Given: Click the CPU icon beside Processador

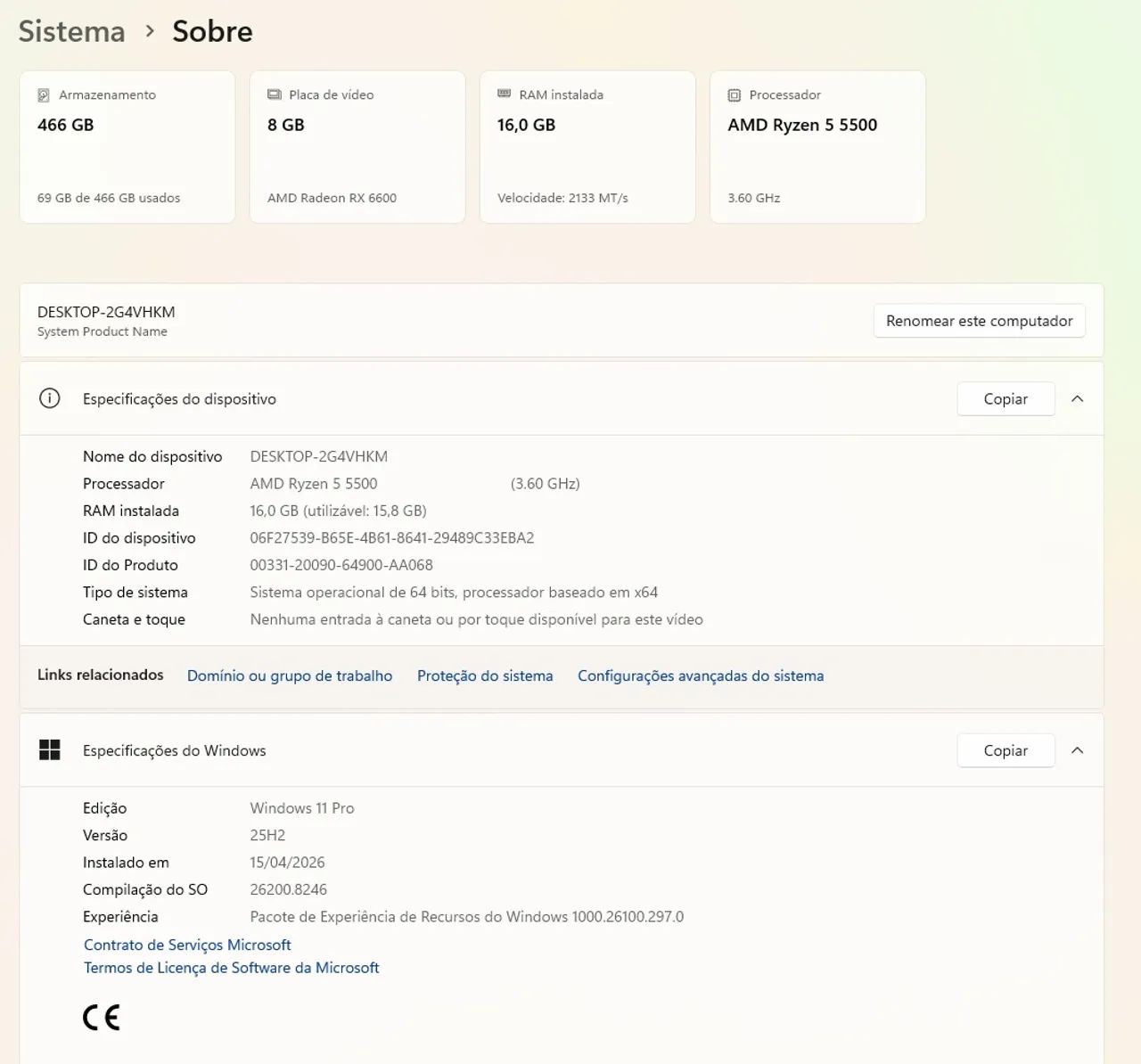Looking at the screenshot, I should coord(735,95).
